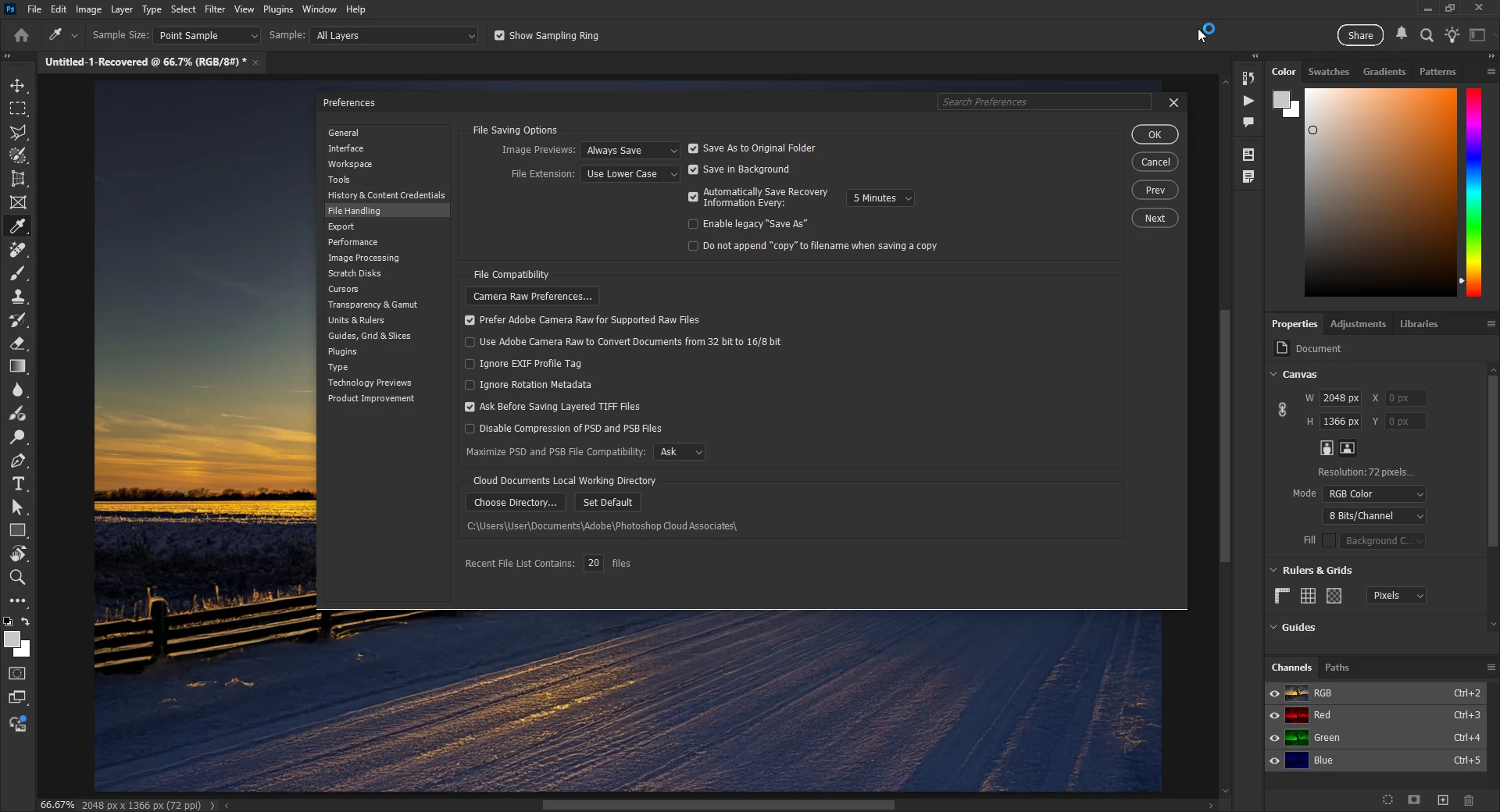
Task: Select the Path Selection tool
Action: (x=17, y=507)
